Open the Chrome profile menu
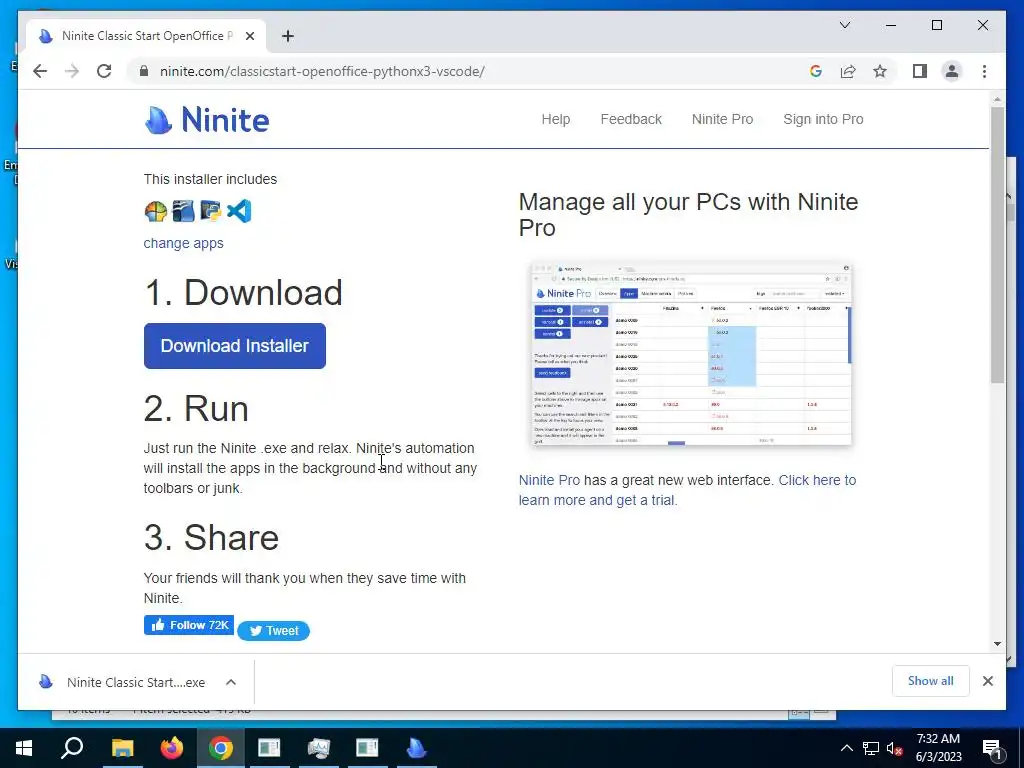1024x768 pixels. (x=952, y=71)
